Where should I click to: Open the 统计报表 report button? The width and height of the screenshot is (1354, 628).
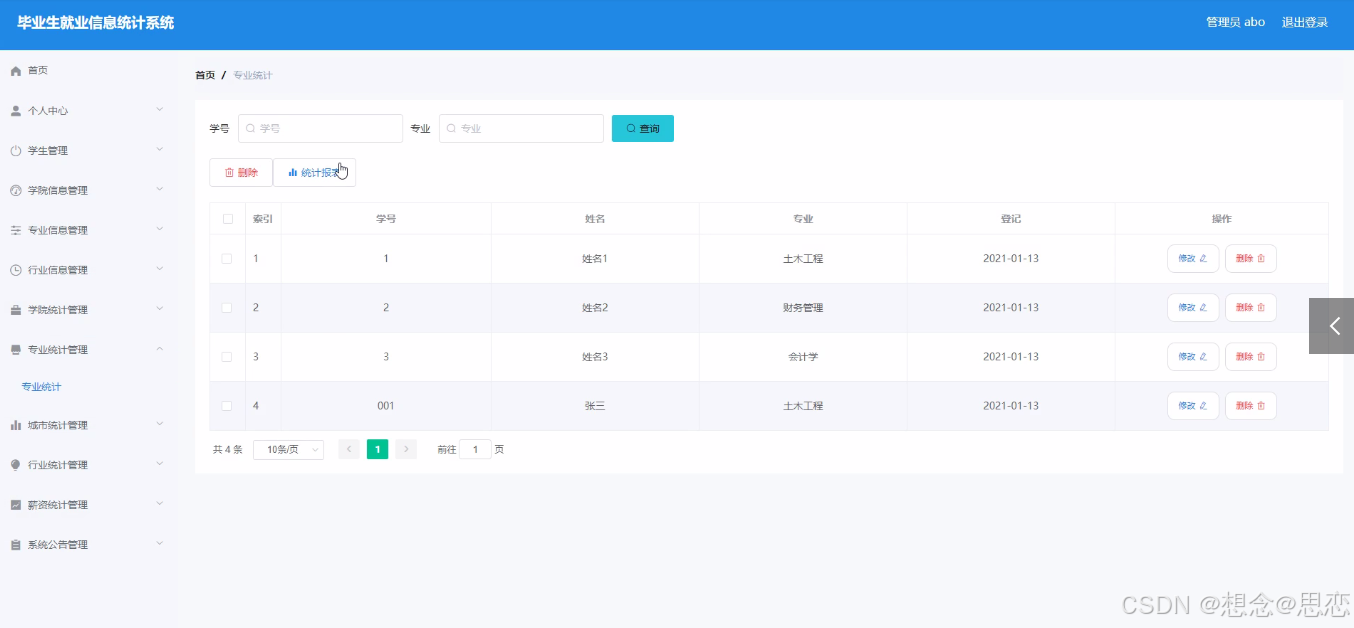(x=314, y=172)
